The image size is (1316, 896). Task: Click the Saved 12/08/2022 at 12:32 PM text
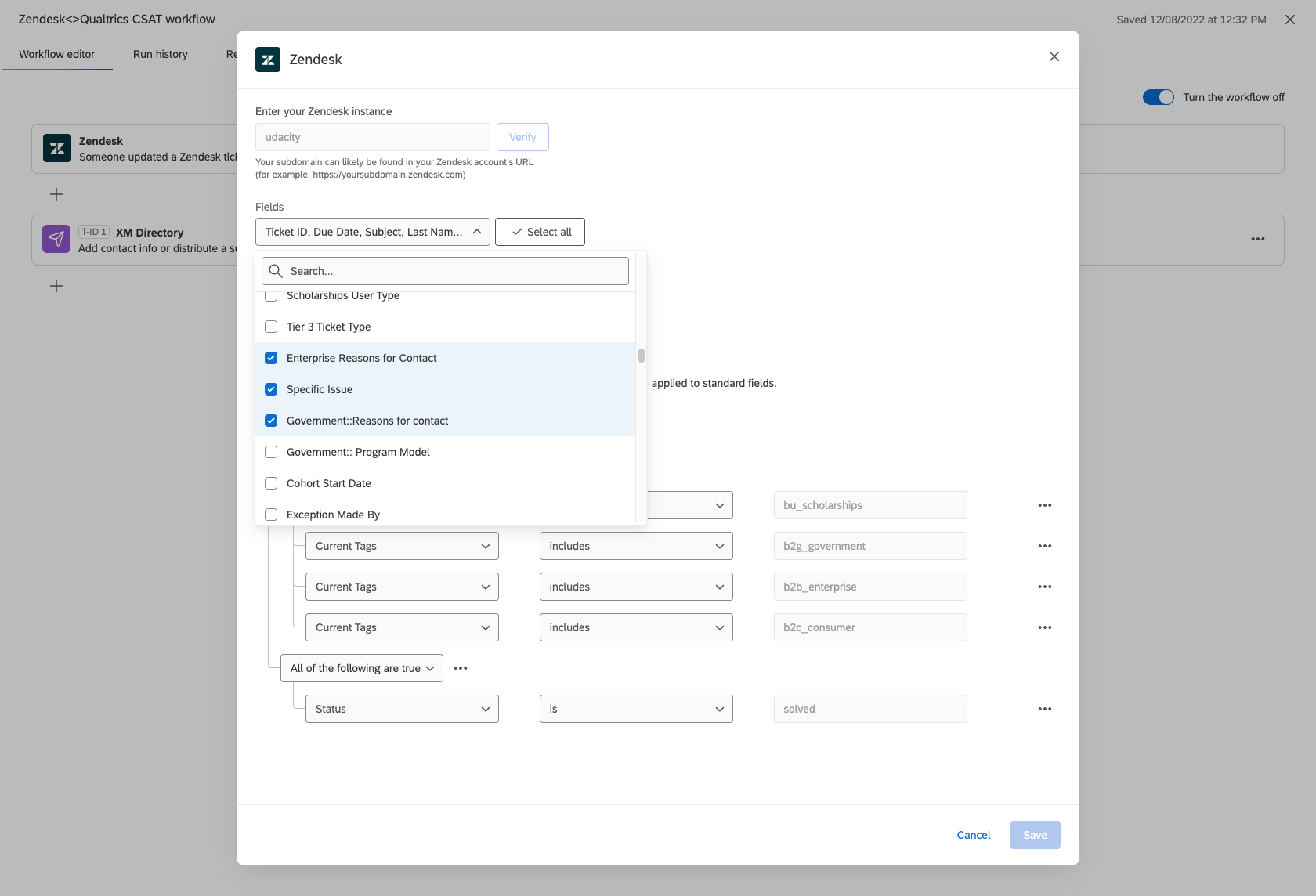(x=1191, y=20)
